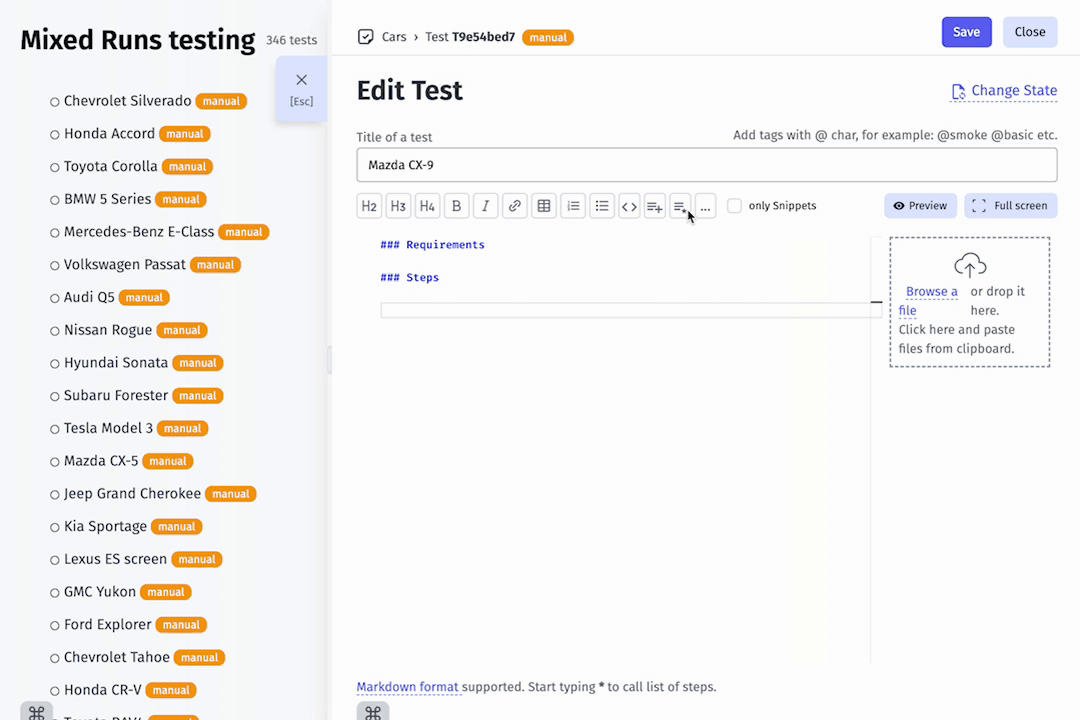Insert an H3 heading from the toolbar
The height and width of the screenshot is (720, 1080).
(398, 206)
